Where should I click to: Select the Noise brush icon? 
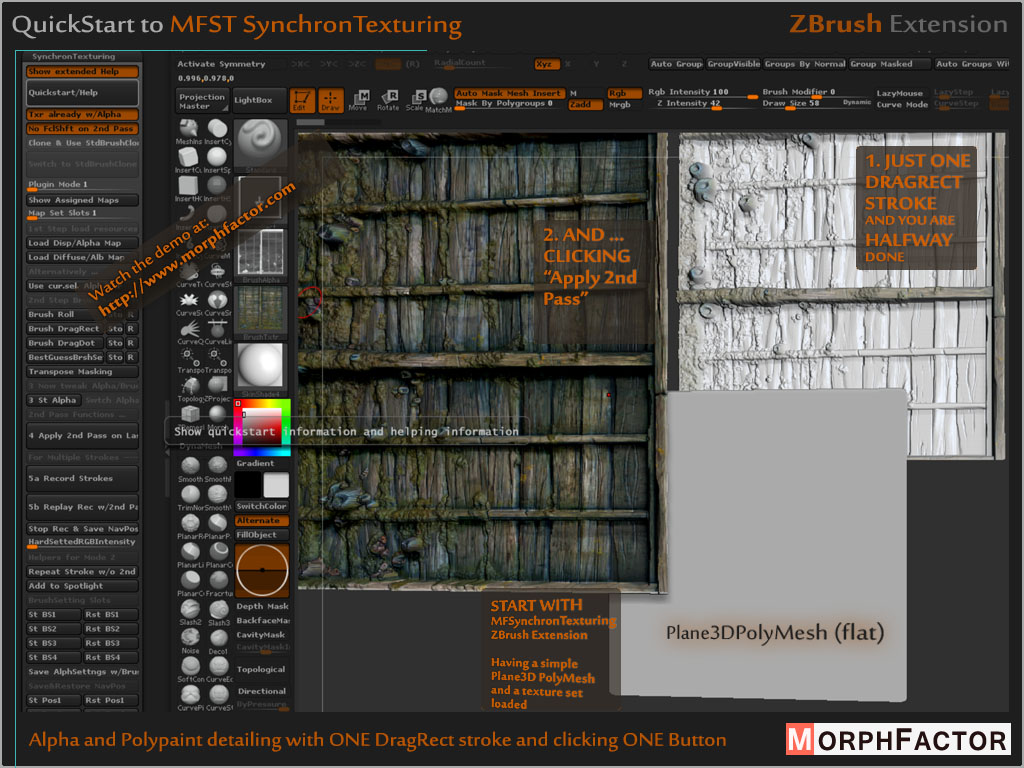pyautogui.click(x=190, y=637)
